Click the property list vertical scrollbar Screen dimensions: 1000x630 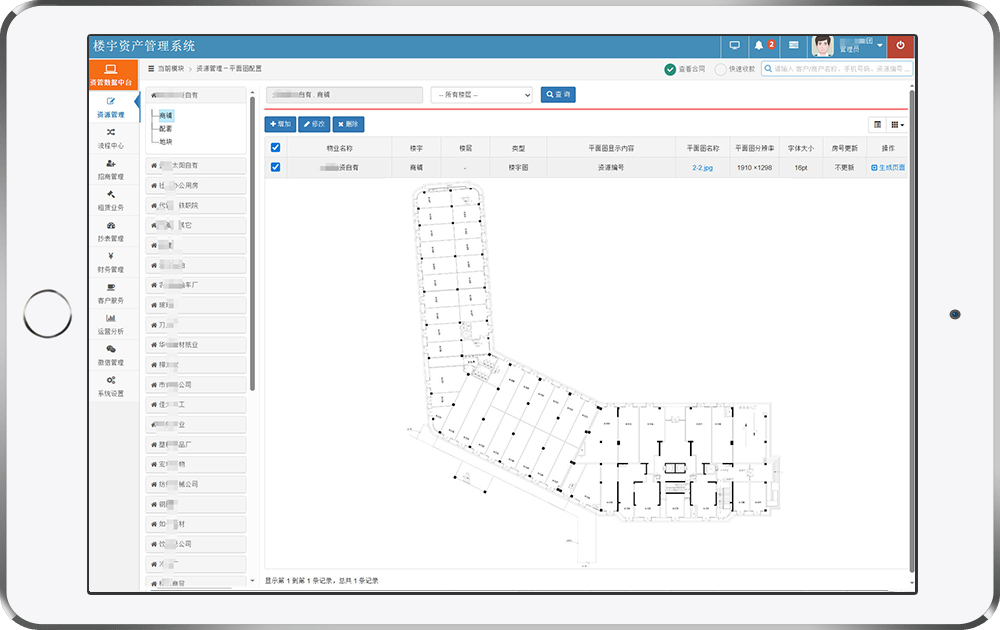click(253, 242)
